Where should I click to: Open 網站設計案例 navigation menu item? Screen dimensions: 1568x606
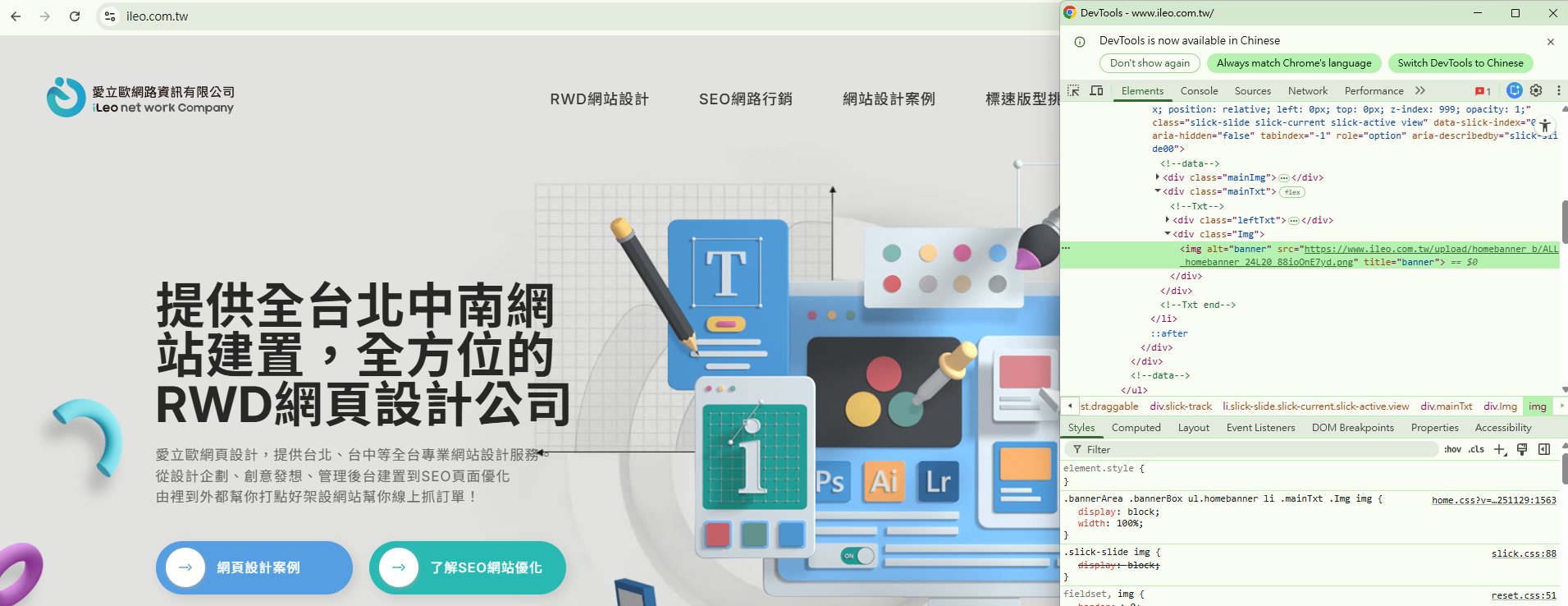[889, 99]
